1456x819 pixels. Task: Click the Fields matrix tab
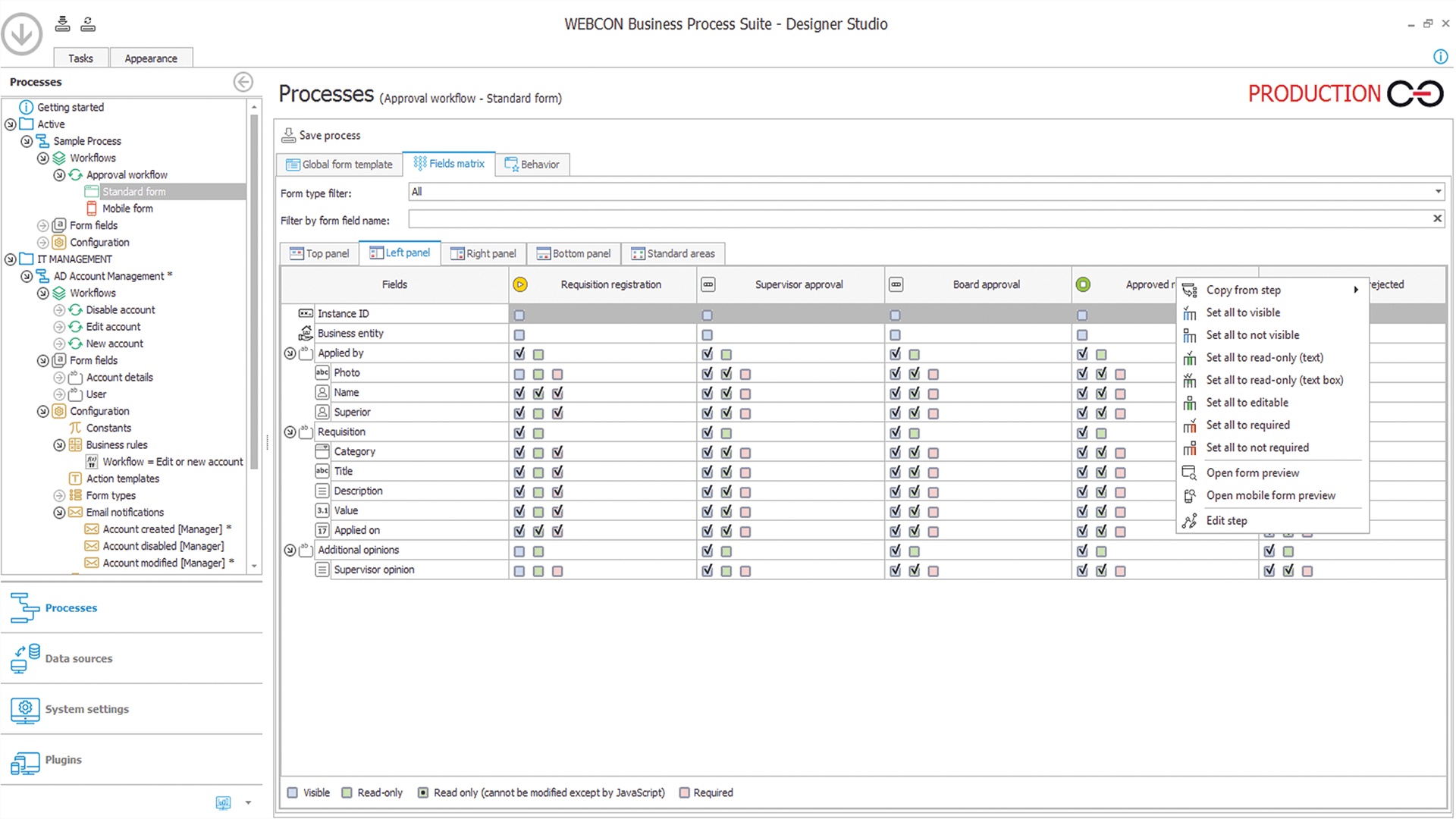(x=450, y=163)
